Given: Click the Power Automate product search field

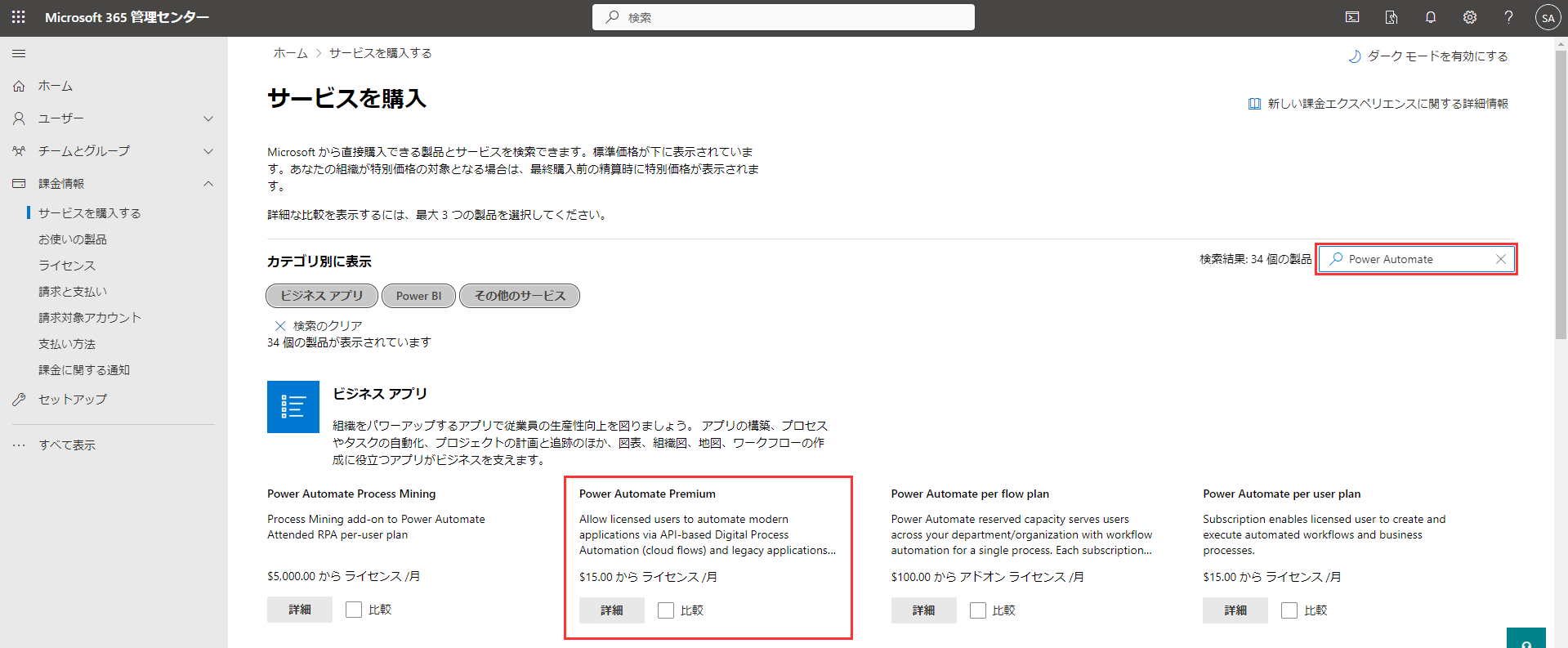Looking at the screenshot, I should click(1417, 259).
